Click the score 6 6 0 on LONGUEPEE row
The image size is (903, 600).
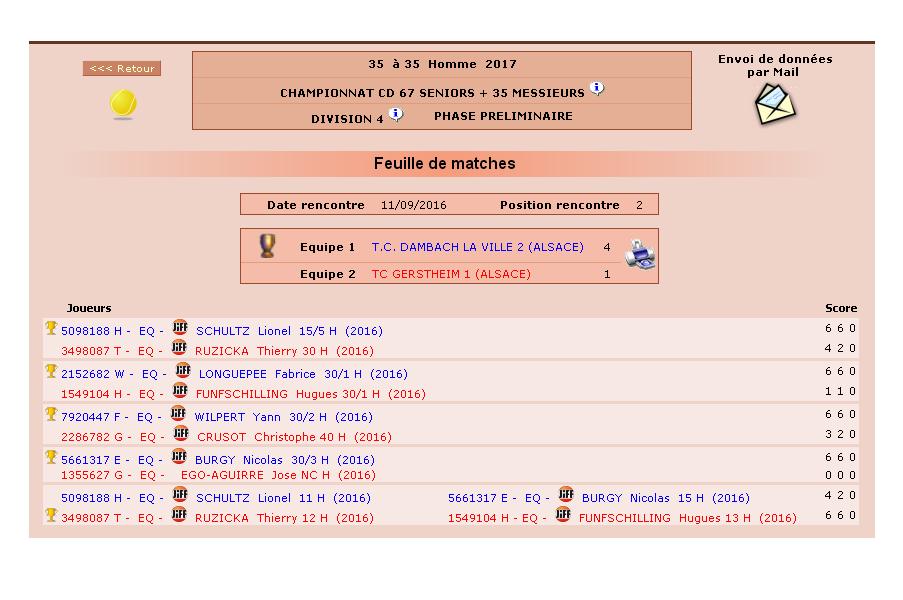tap(840, 371)
